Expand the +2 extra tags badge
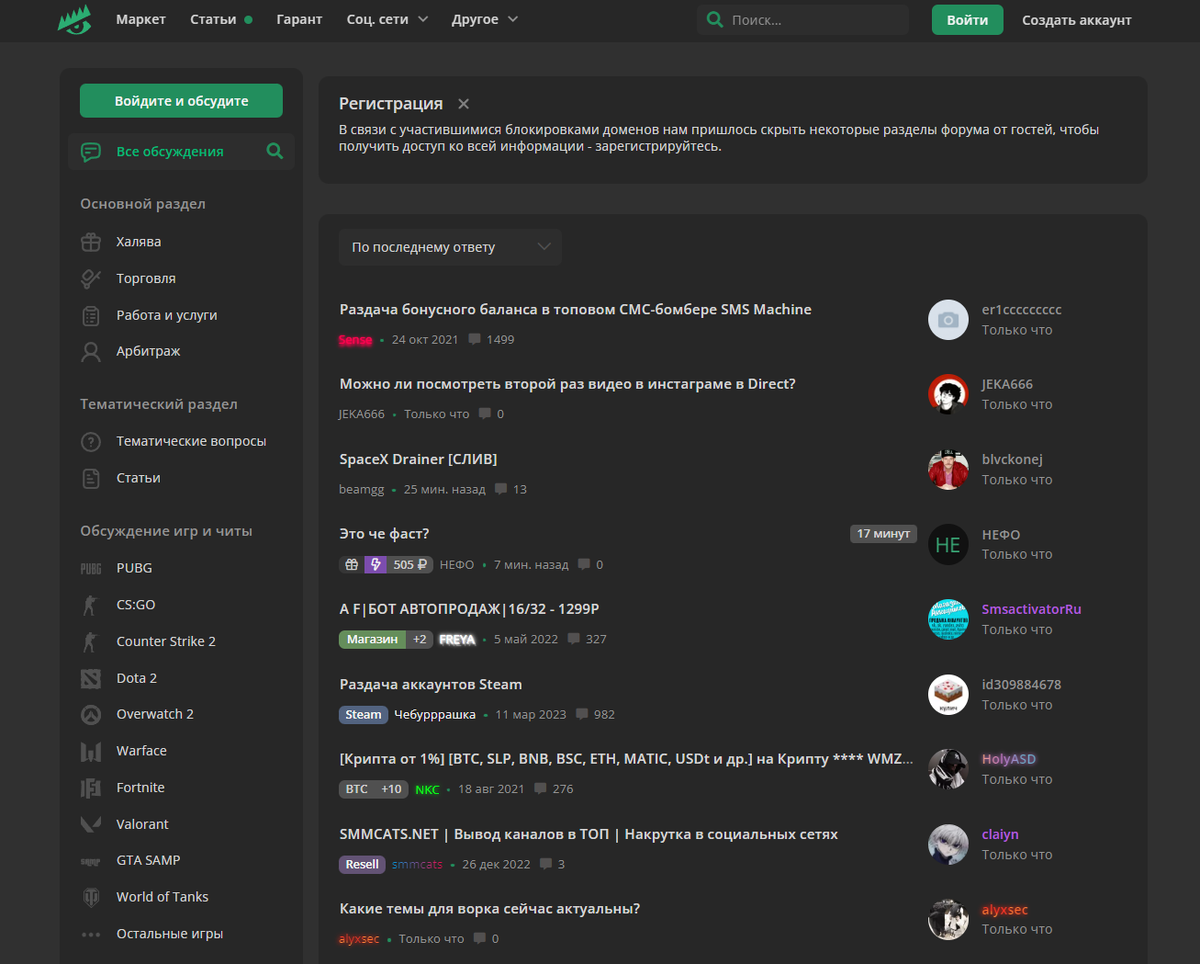Screen dimensions: 1200x964 pyautogui.click(x=420, y=639)
